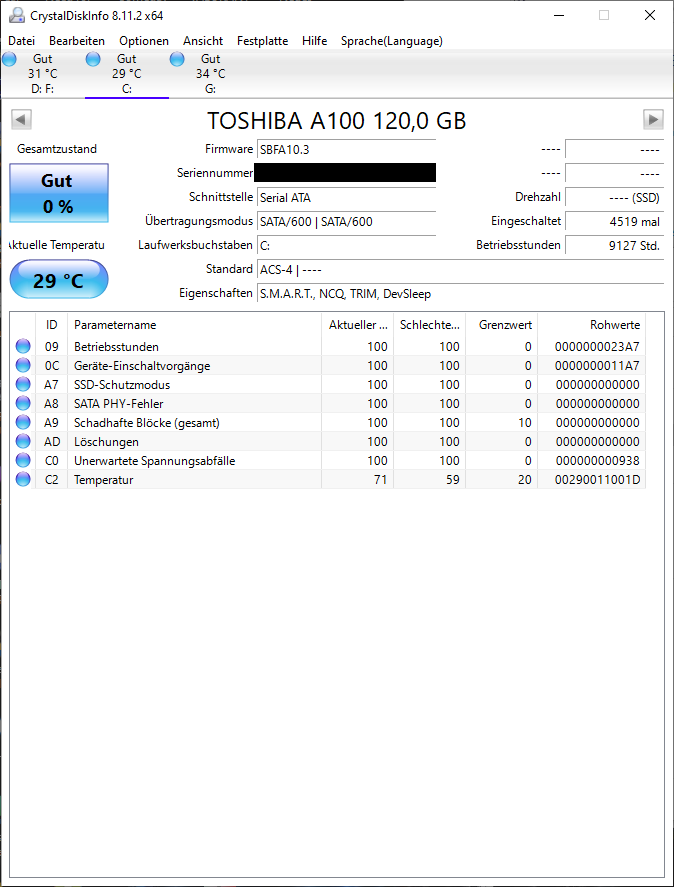The height and width of the screenshot is (887, 674).
Task: Open the Datei menu
Action: (22, 41)
